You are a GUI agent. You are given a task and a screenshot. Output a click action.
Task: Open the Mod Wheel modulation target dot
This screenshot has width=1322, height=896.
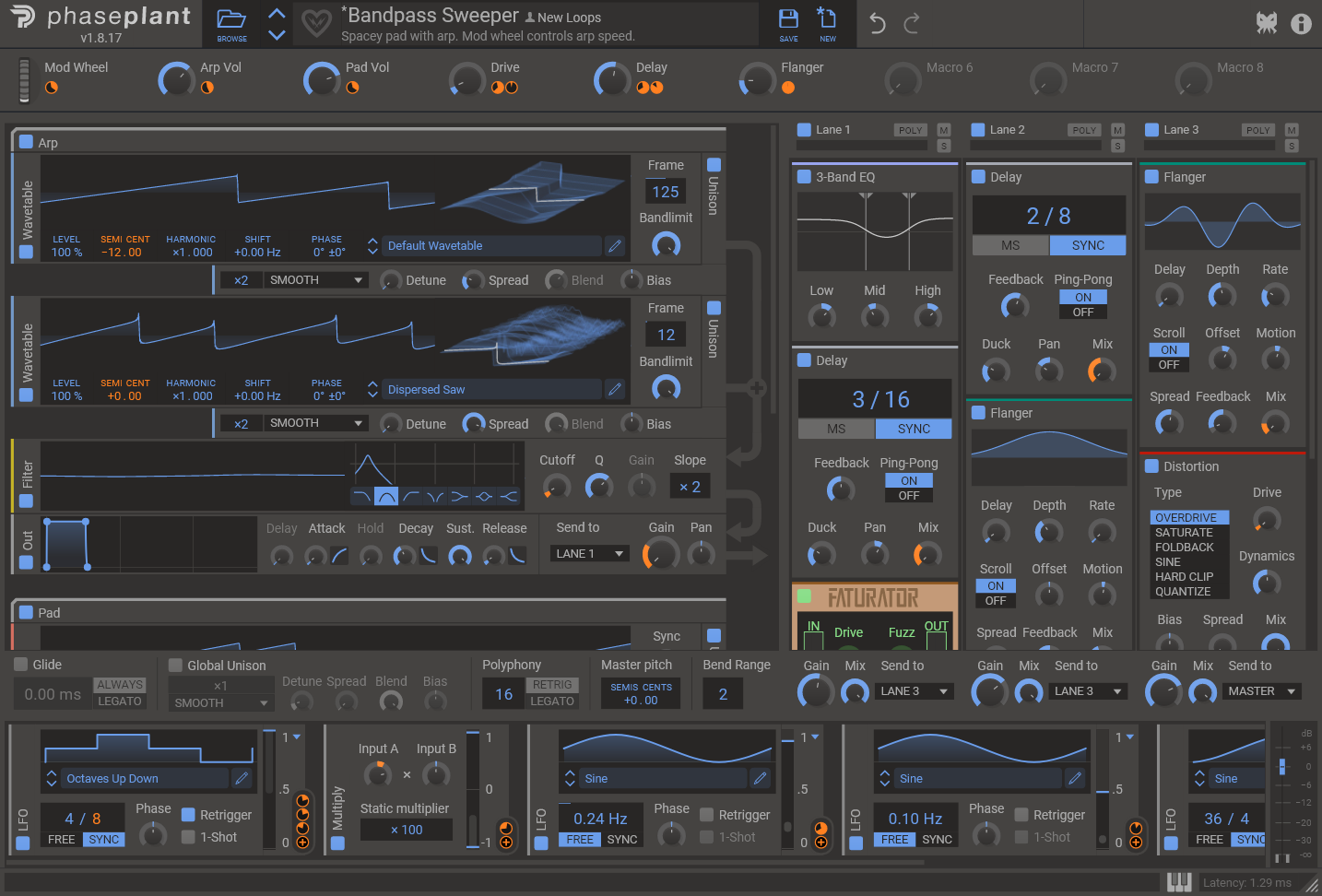52,88
